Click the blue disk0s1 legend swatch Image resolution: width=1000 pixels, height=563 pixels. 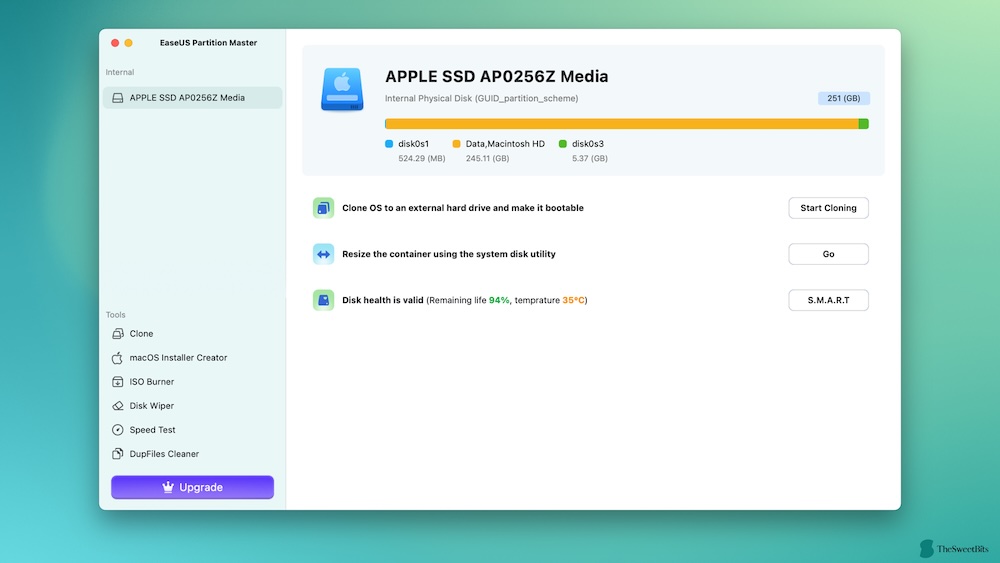point(389,144)
